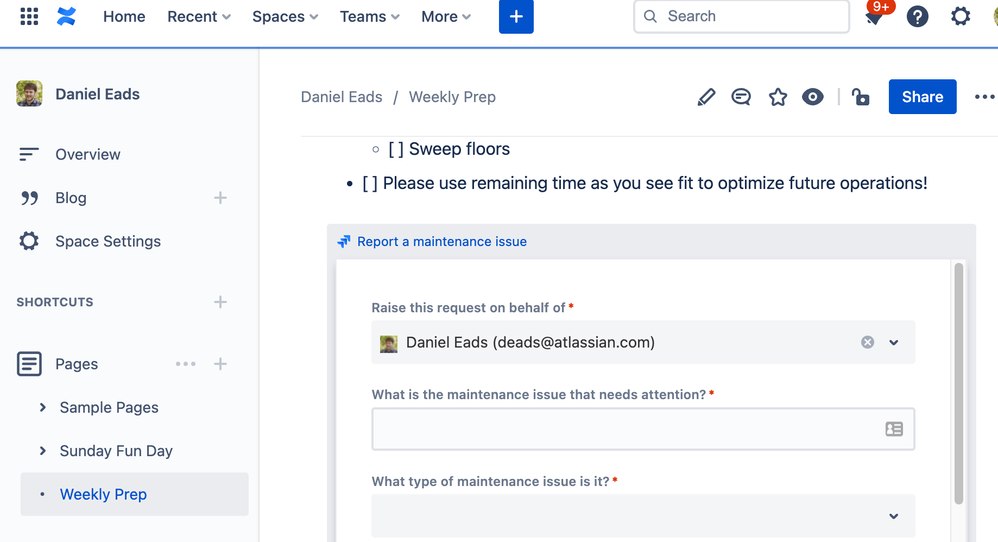Star this page as favorite
Screen dimensions: 998x542
pos(778,97)
